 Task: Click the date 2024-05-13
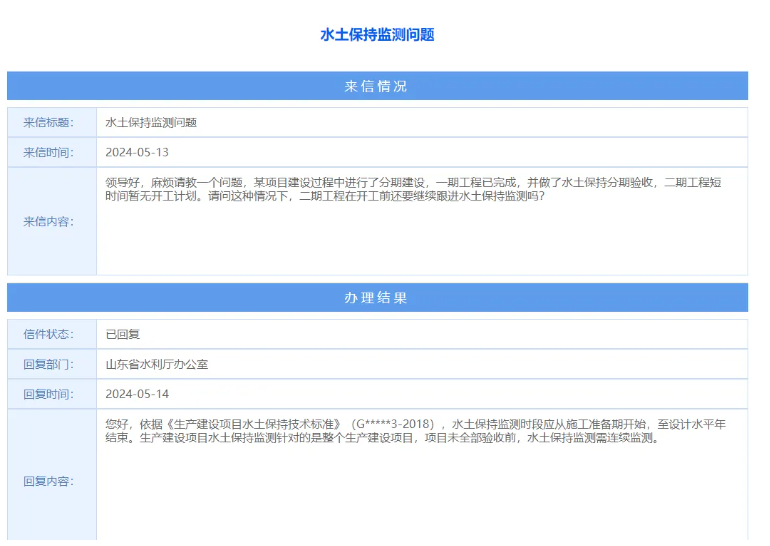[x=137, y=152]
